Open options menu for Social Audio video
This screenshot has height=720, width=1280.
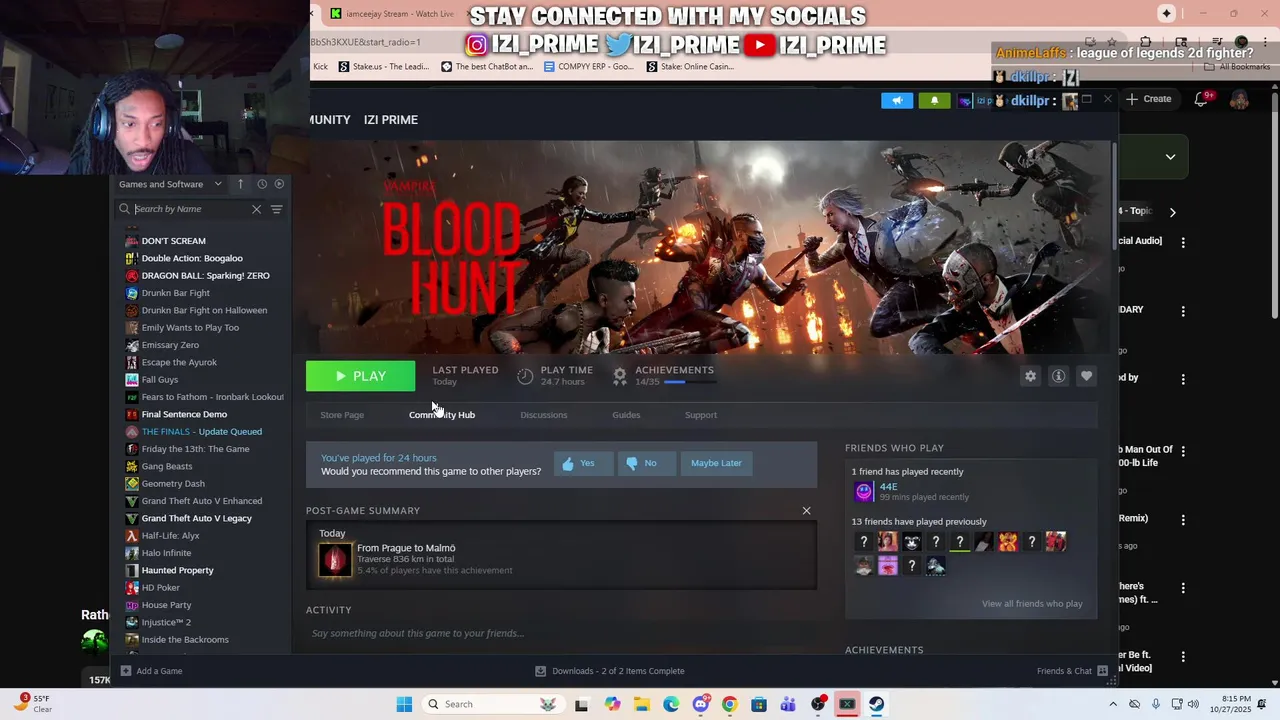pyautogui.click(x=1183, y=242)
